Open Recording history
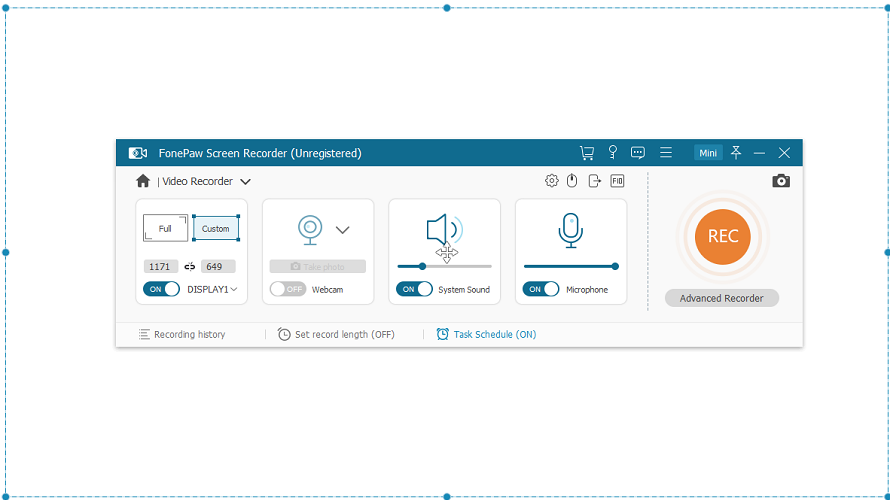The height and width of the screenshot is (500, 890). (182, 334)
